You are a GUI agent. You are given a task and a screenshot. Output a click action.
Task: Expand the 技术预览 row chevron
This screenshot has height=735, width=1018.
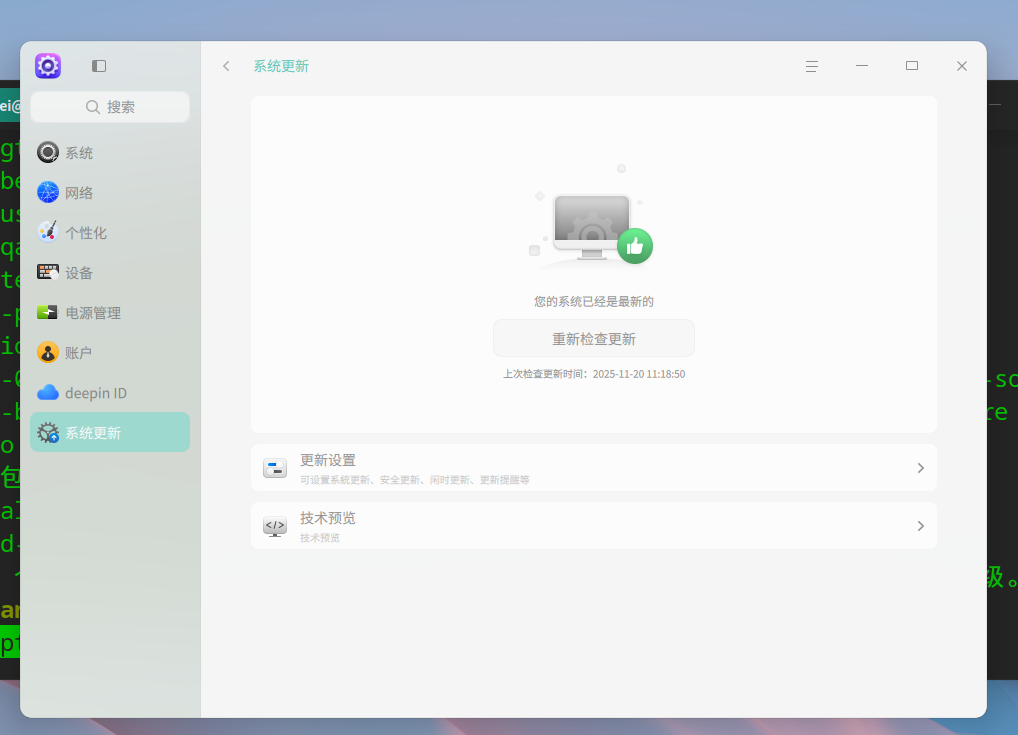pos(921,525)
